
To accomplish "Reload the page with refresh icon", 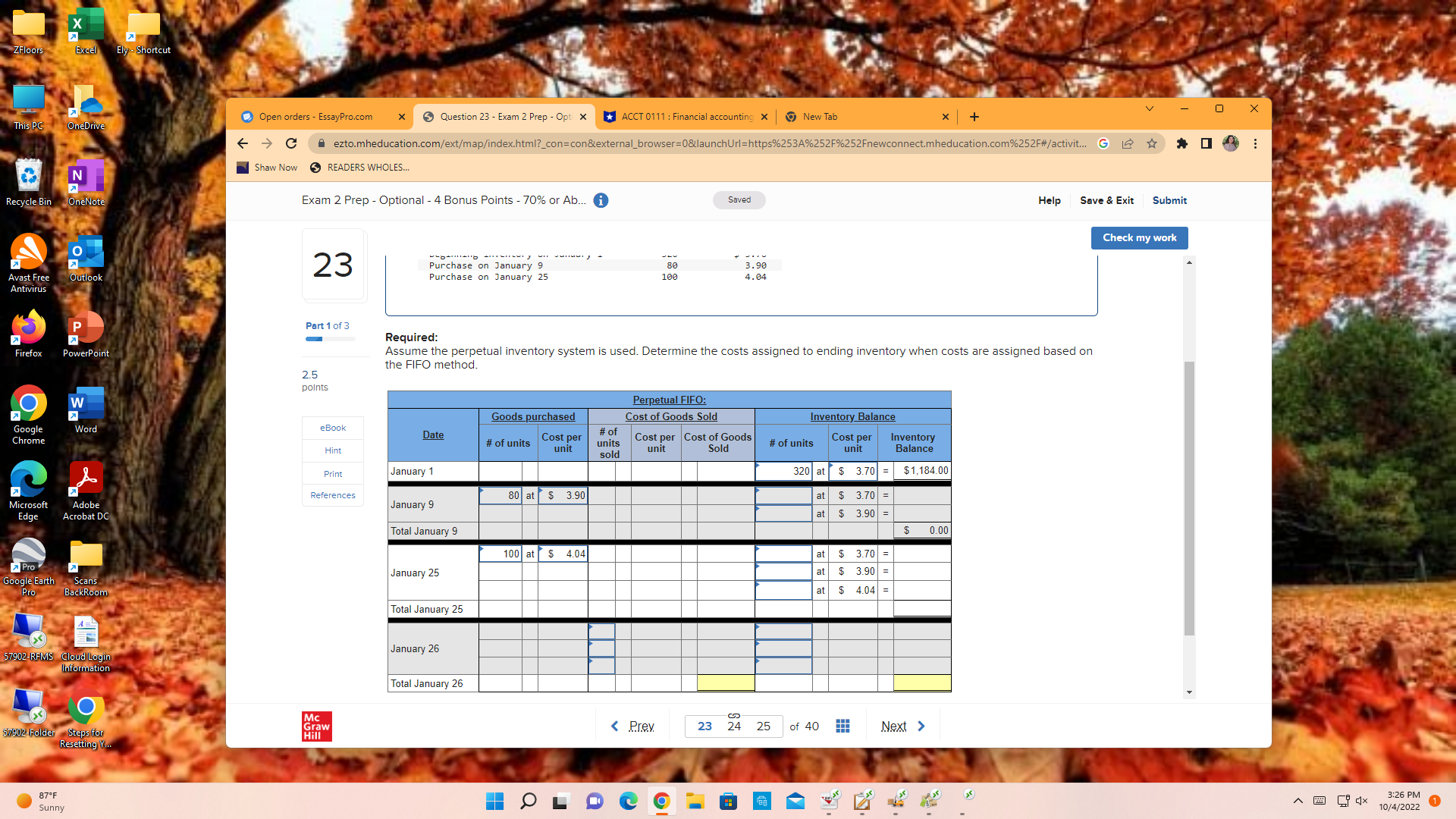I will [x=291, y=143].
